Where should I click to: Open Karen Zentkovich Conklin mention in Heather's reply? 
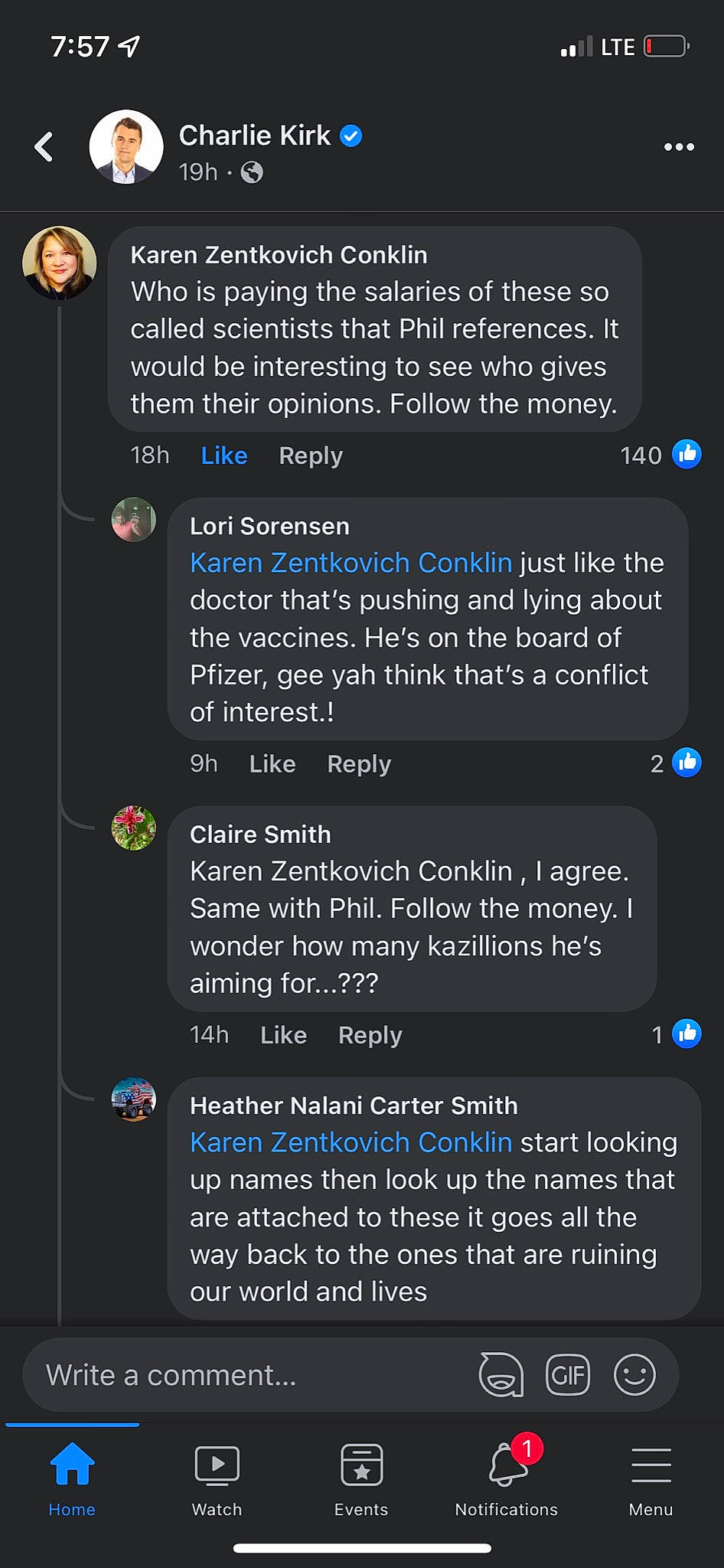click(x=351, y=1142)
